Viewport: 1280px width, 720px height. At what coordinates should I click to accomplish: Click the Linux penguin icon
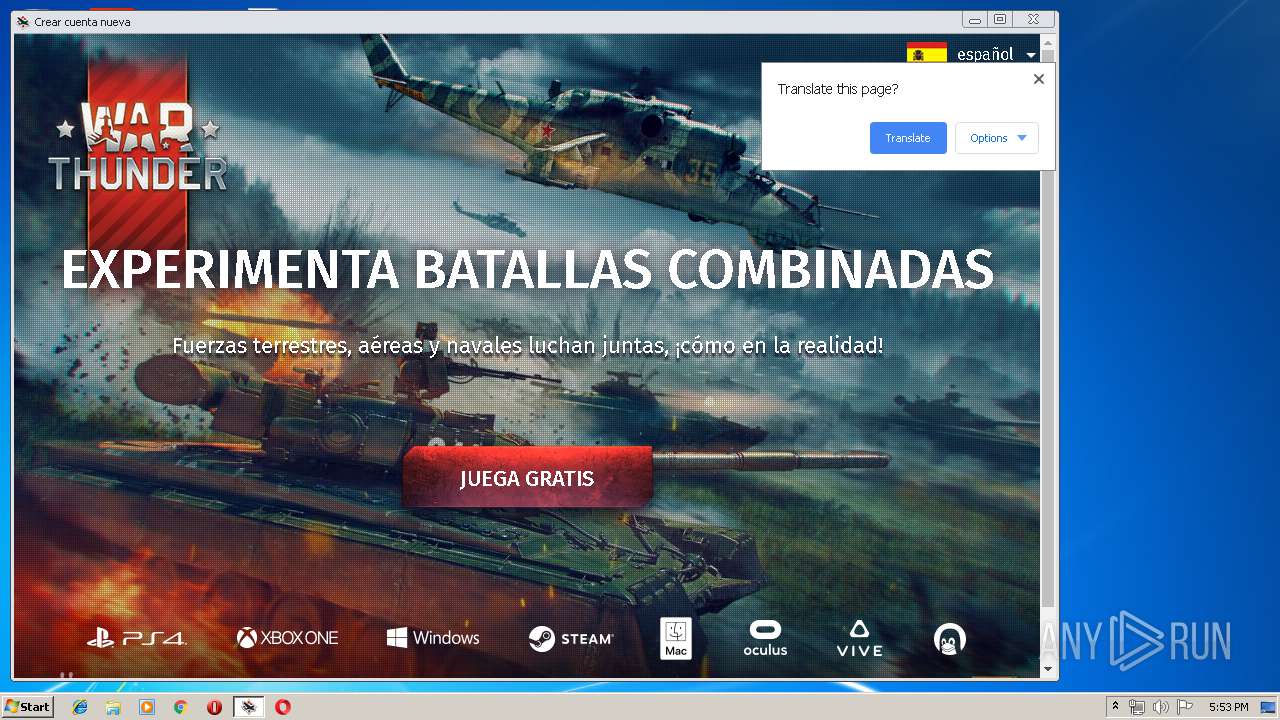click(949, 639)
